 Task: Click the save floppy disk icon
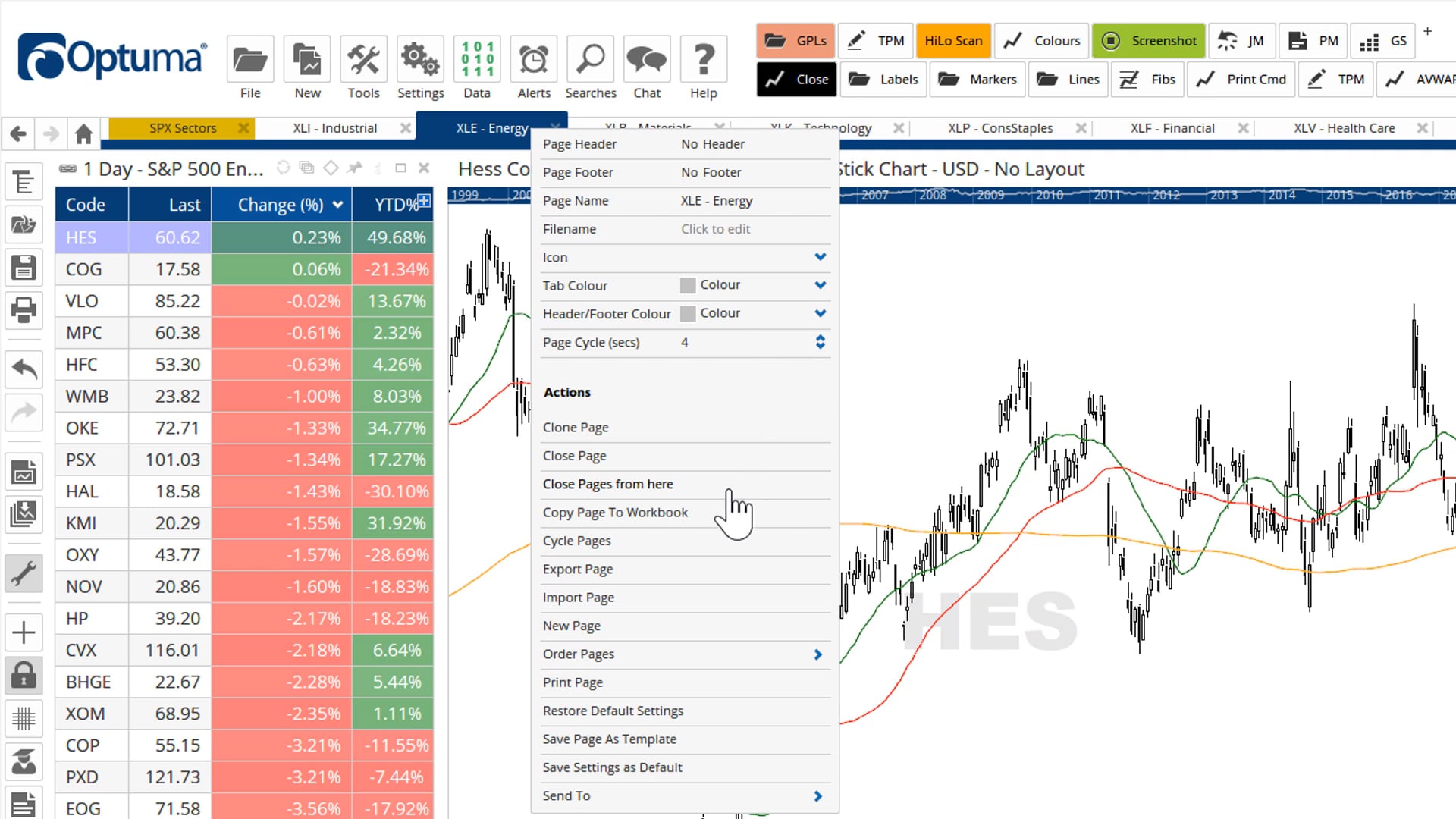(x=24, y=268)
